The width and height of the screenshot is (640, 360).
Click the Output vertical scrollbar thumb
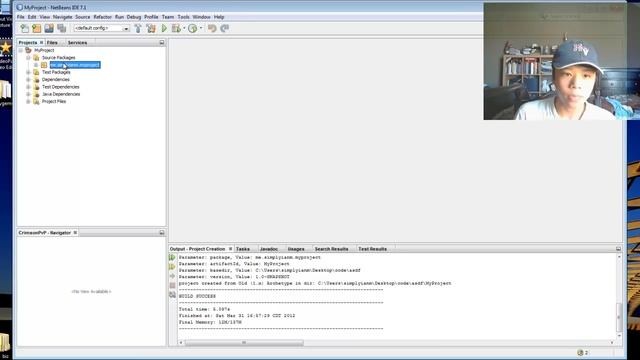click(619, 317)
